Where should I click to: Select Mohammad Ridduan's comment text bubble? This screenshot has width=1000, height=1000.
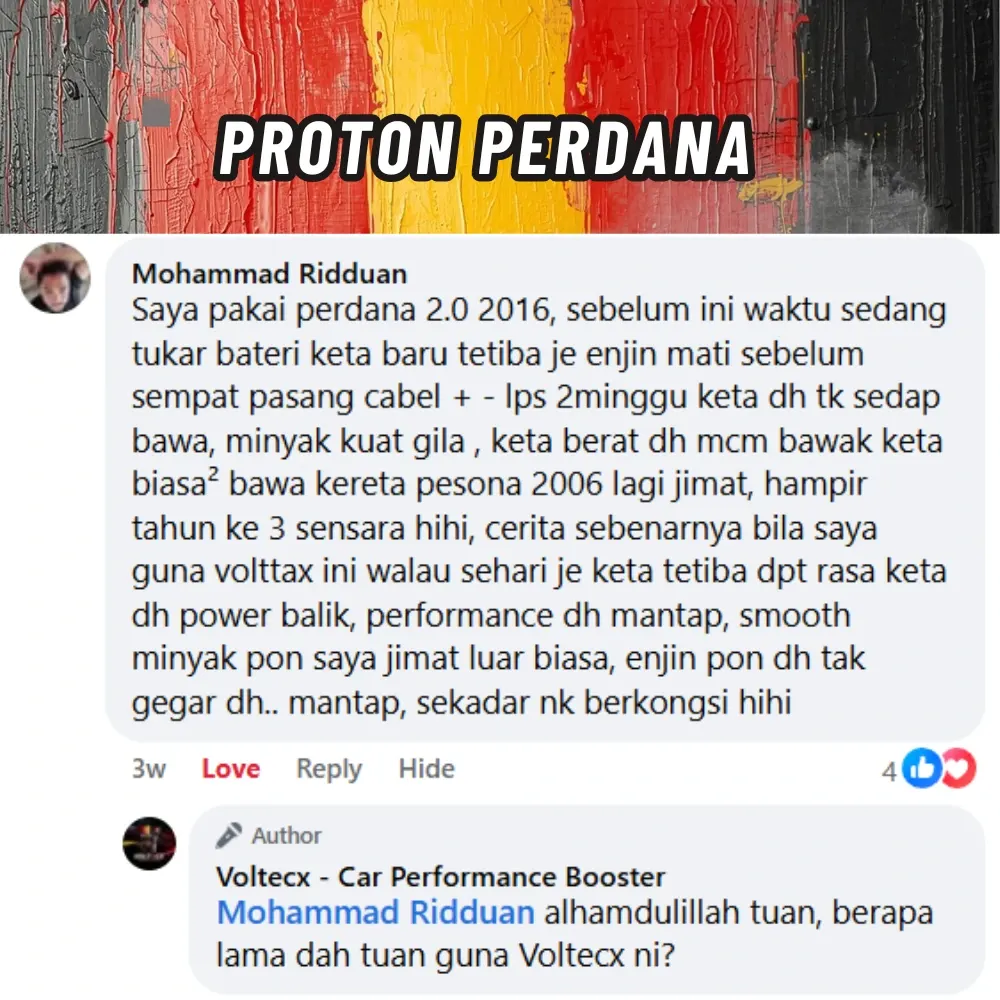point(545,490)
